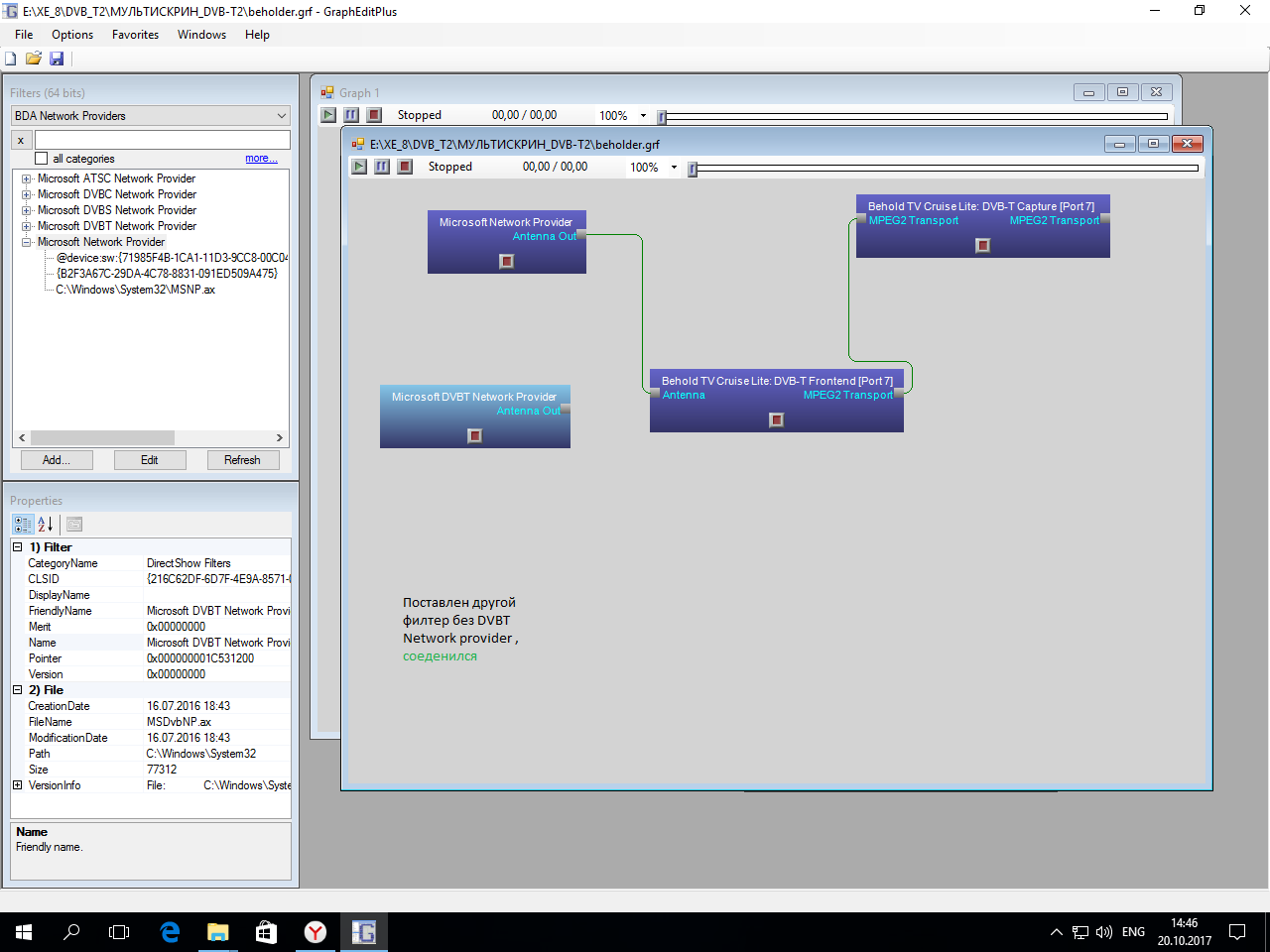
Task: Open the BDA Network Providers category dropdown
Action: click(281, 116)
